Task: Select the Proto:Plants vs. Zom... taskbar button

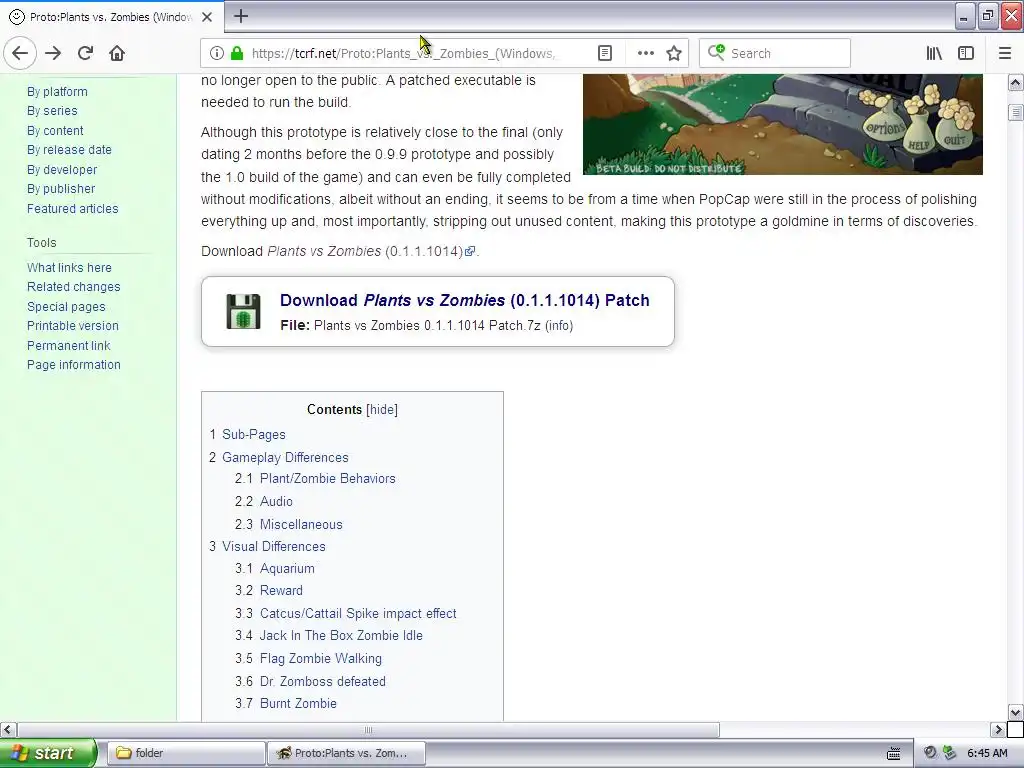Action: click(347, 753)
